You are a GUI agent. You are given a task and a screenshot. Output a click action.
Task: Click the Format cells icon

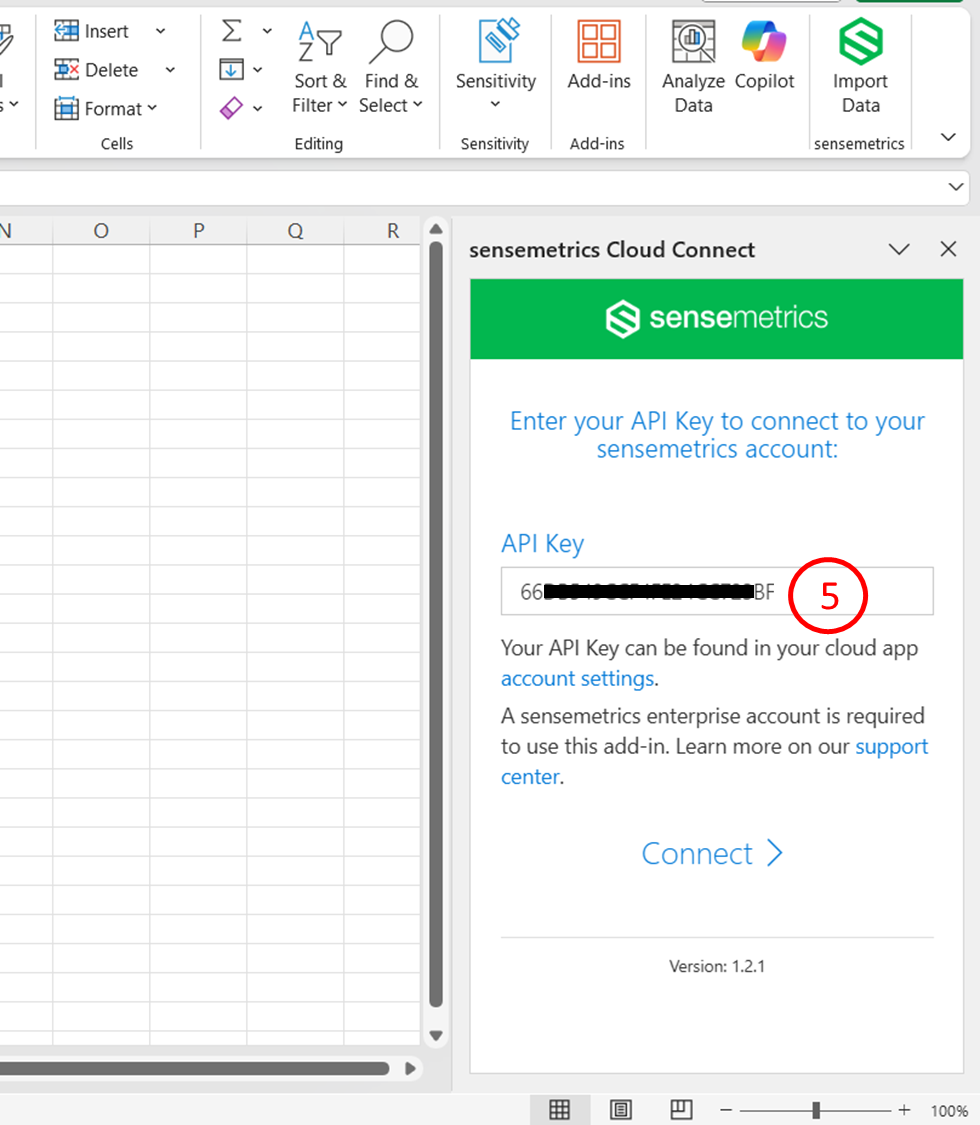pos(66,108)
